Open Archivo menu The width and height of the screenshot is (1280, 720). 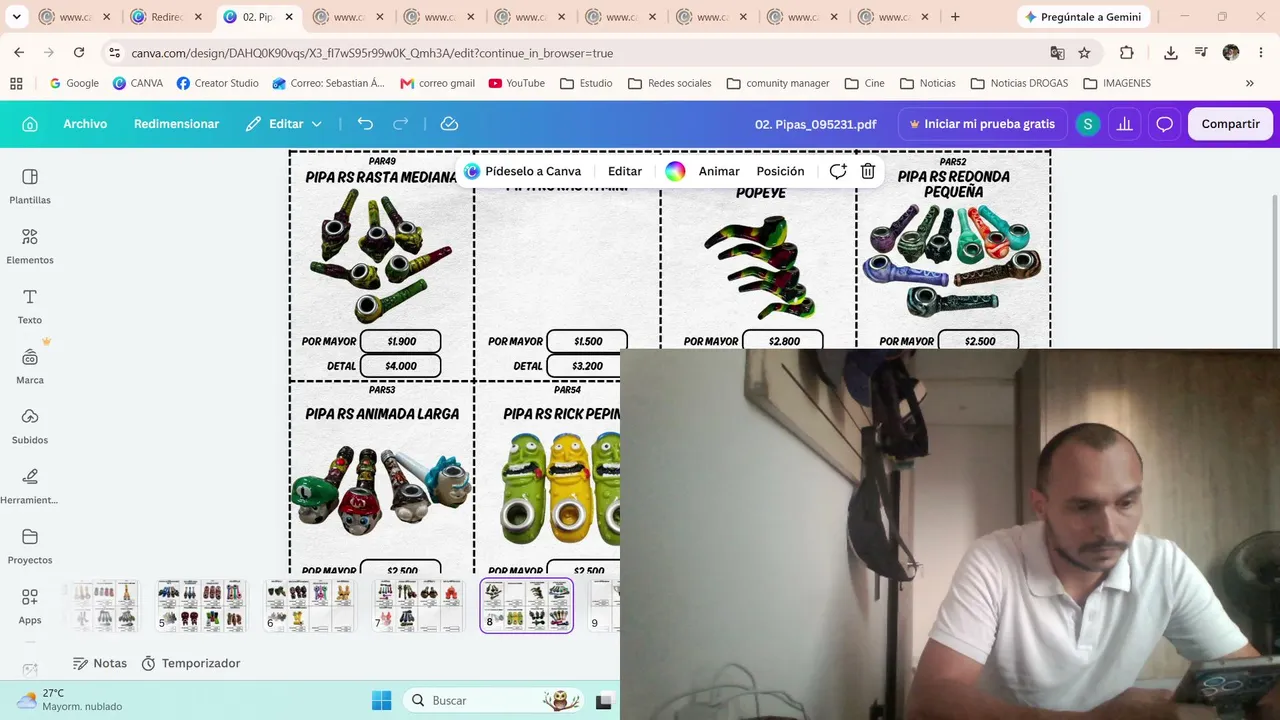(85, 124)
